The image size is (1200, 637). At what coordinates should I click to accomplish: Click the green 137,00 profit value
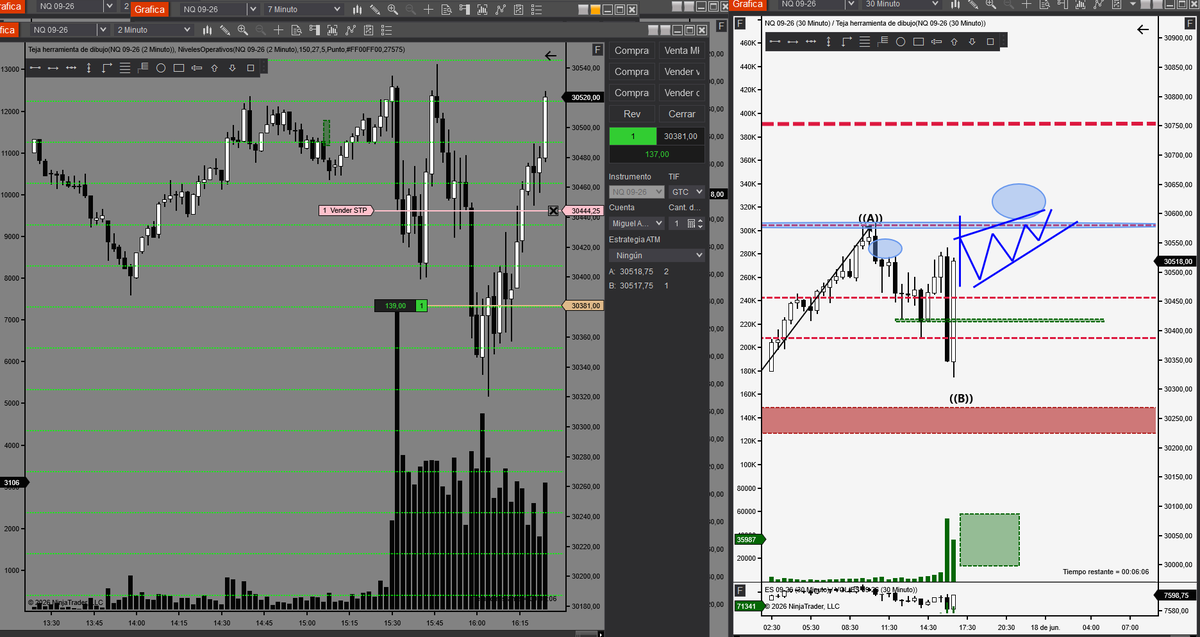(656, 154)
